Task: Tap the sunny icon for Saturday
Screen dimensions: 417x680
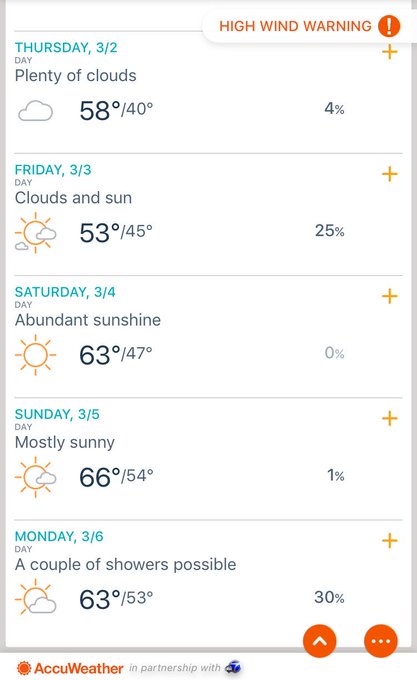Action: (36, 355)
